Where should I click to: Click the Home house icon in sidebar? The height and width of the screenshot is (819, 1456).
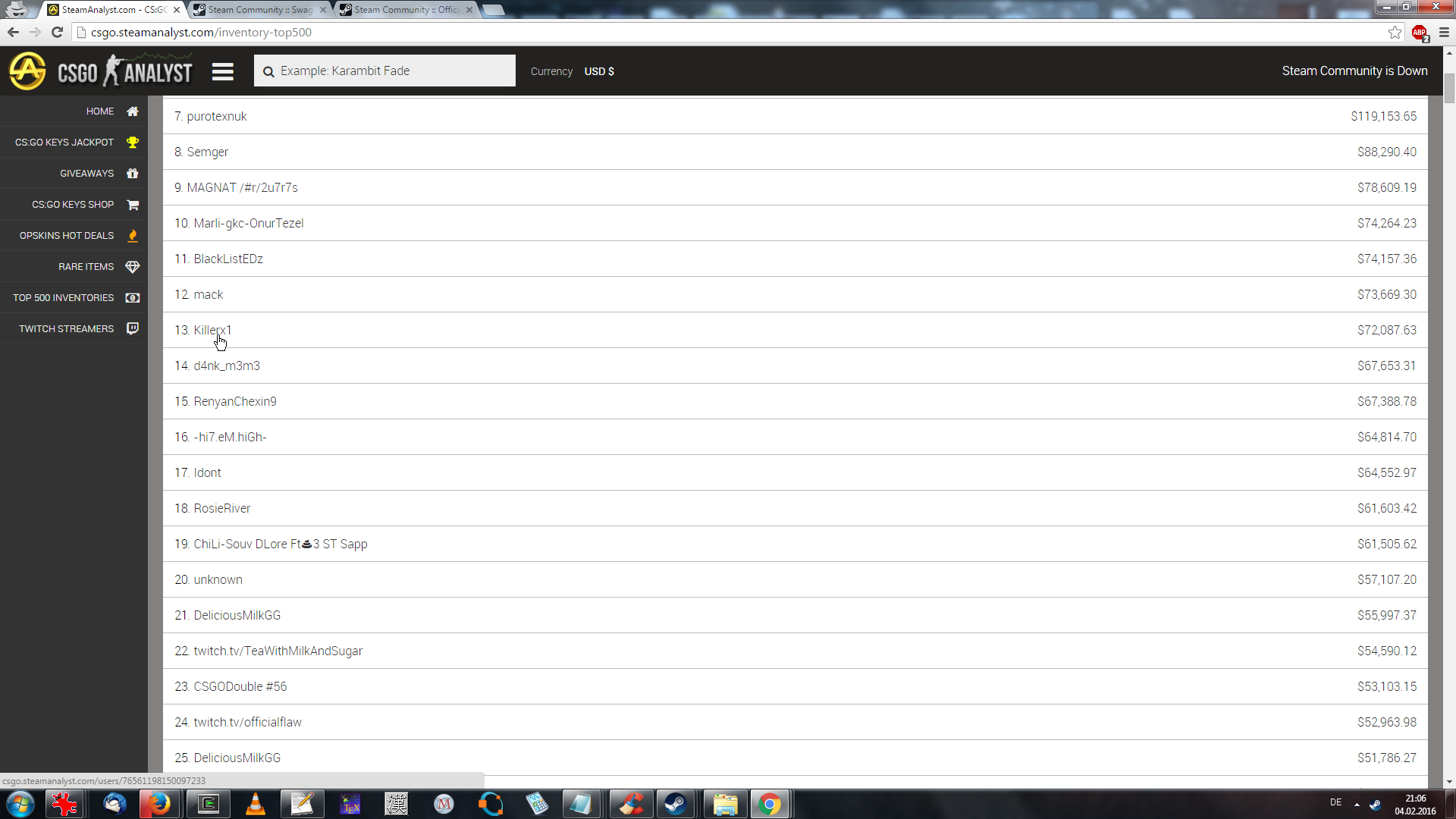coord(133,111)
